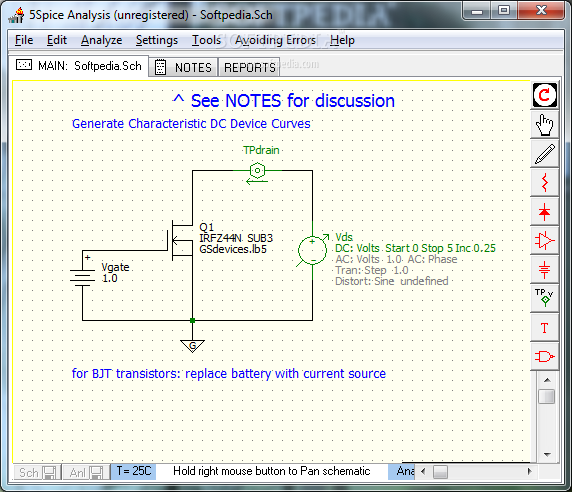Close the 5Spice window
The height and width of the screenshot is (492, 572).
541,11
